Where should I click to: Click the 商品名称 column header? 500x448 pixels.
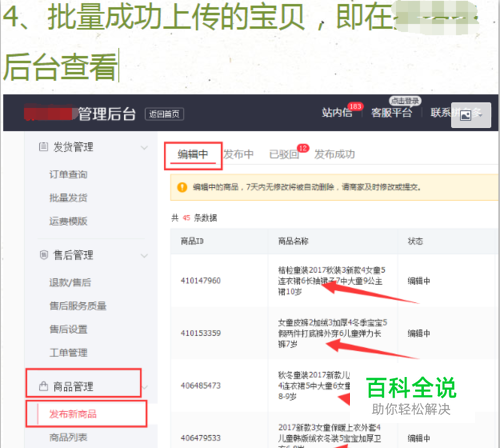click(293, 241)
